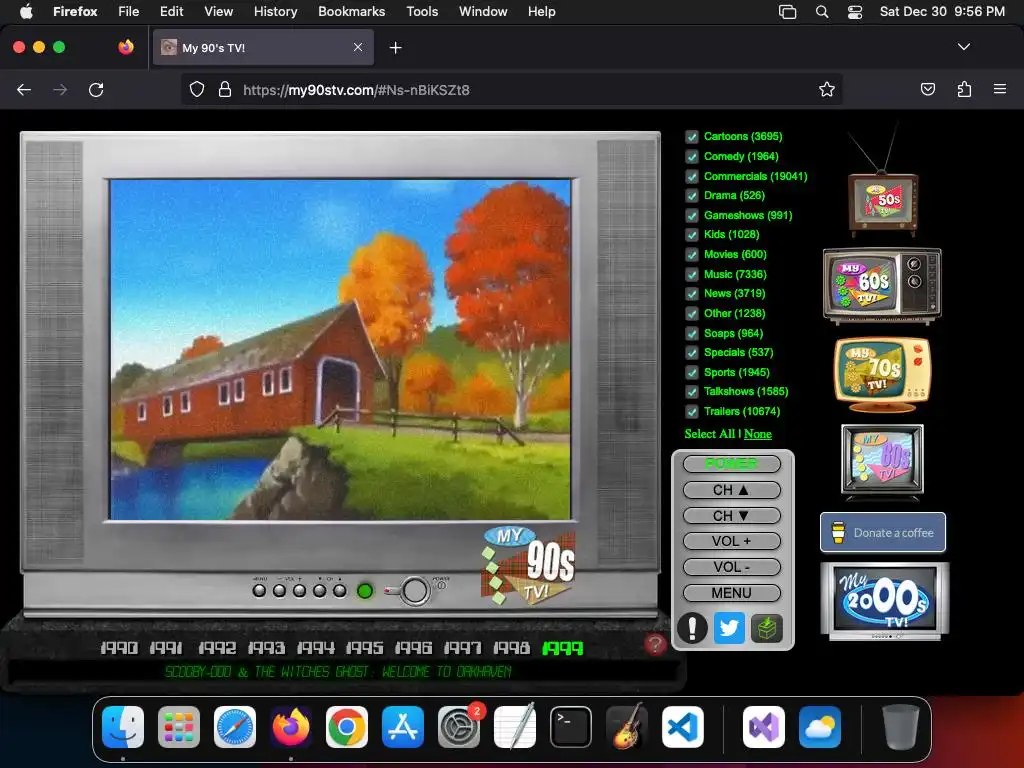Click the Donate a coffee button
Screen dimensions: 1024x768
pos(883,532)
